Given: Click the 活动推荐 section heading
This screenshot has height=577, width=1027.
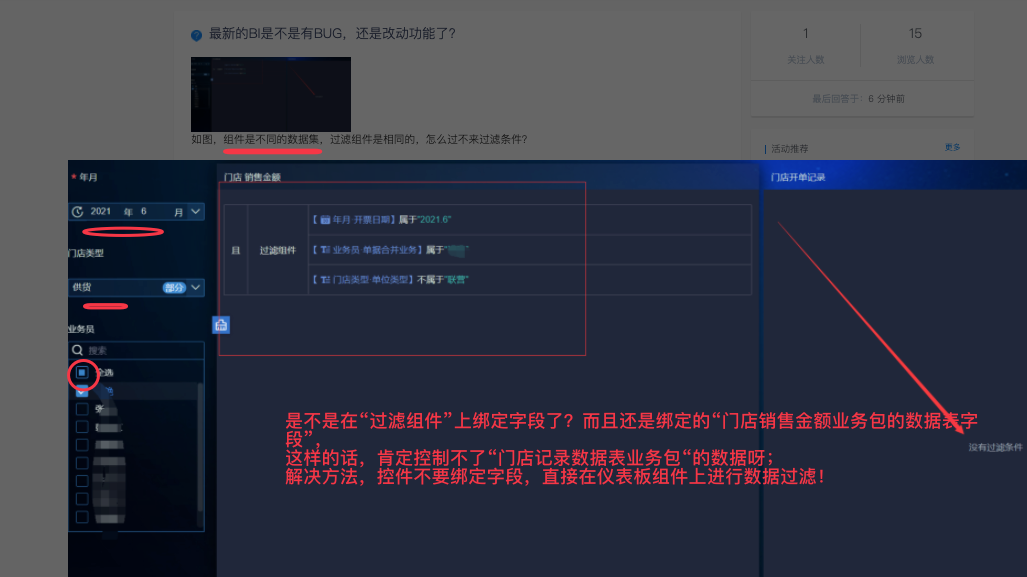Looking at the screenshot, I should point(789,149).
